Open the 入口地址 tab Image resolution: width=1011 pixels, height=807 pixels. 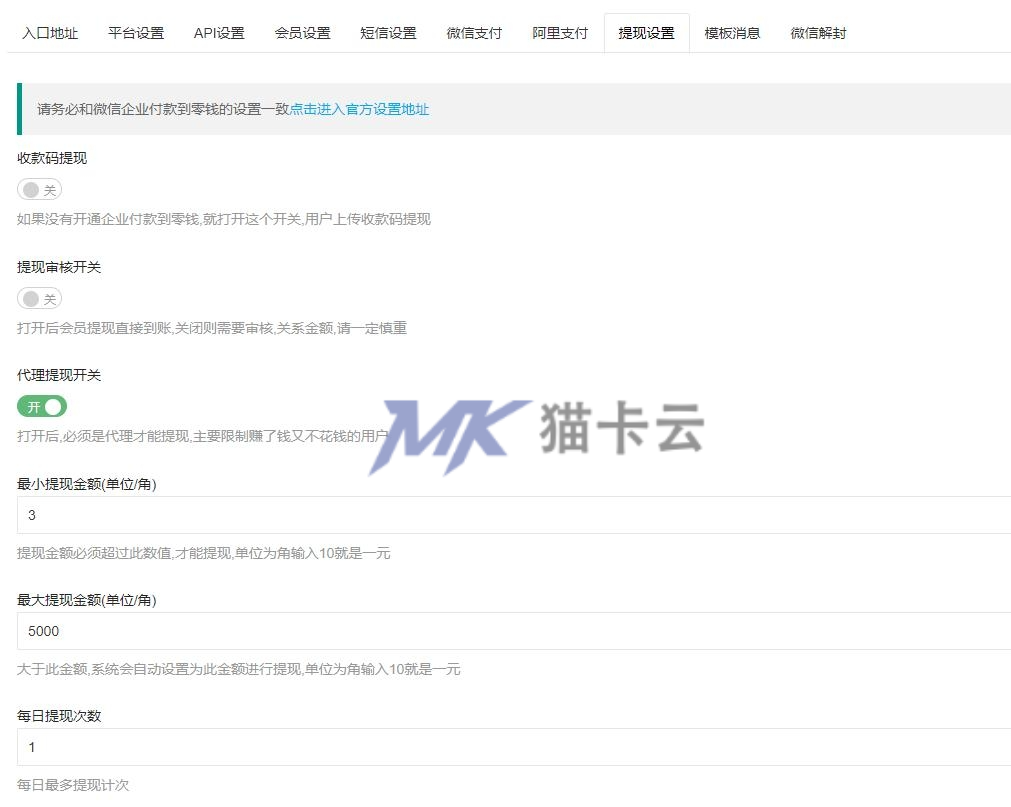coord(50,33)
